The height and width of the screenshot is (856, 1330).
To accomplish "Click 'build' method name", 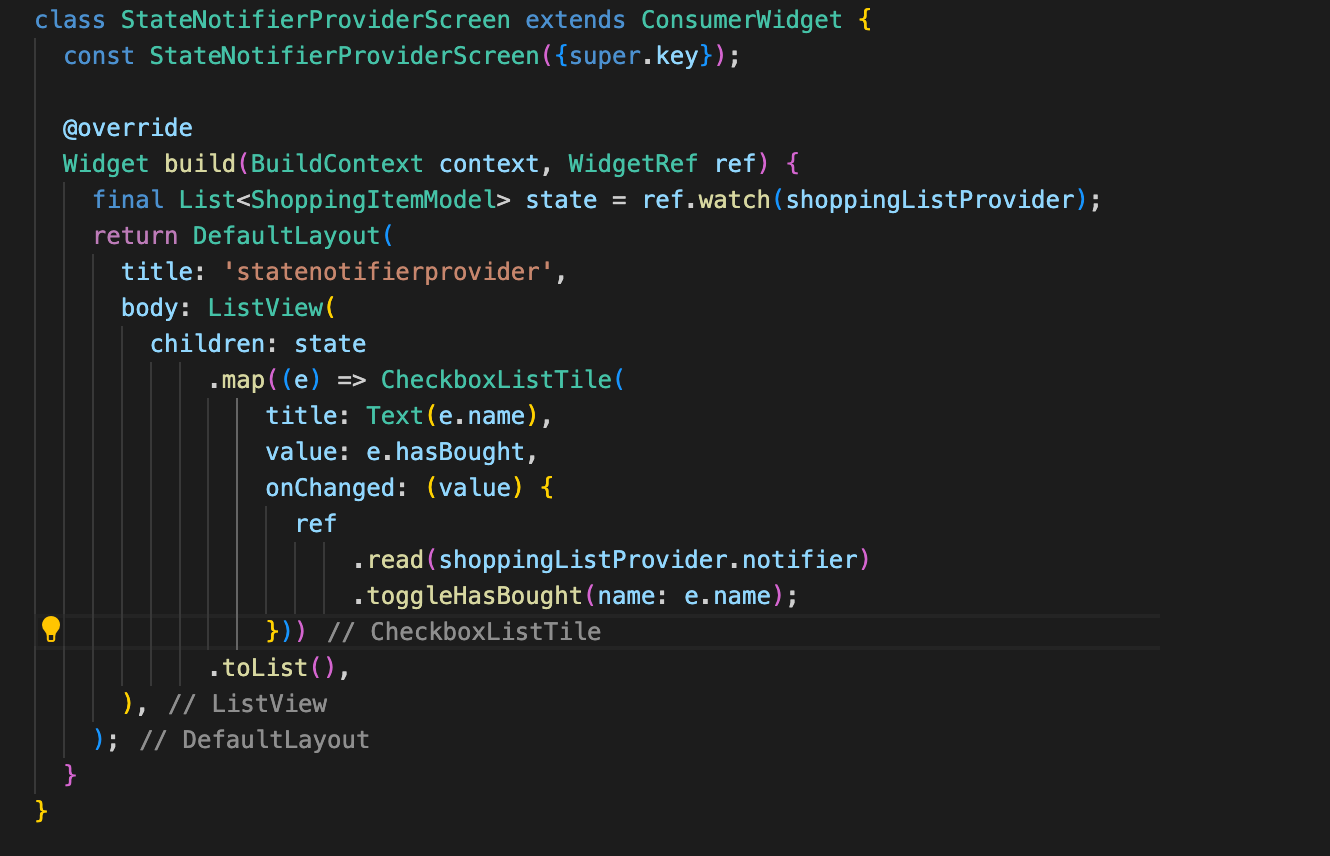I will pyautogui.click(x=200, y=164).
